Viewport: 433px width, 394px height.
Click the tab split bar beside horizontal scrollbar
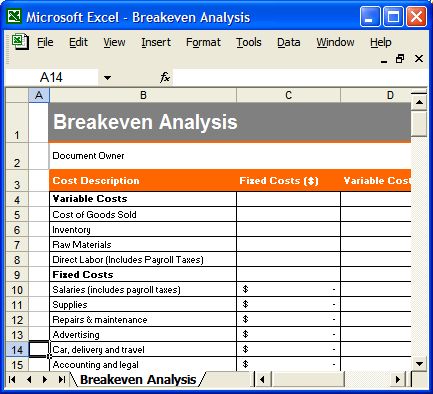point(253,379)
